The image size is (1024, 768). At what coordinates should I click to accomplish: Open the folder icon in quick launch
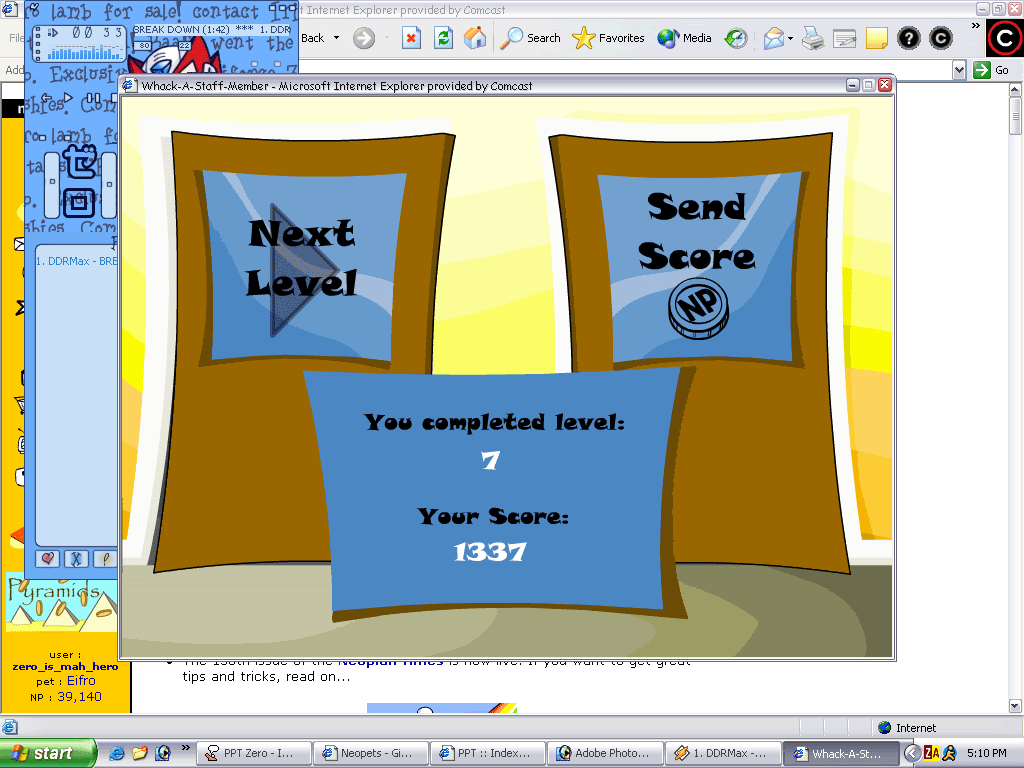point(139,753)
